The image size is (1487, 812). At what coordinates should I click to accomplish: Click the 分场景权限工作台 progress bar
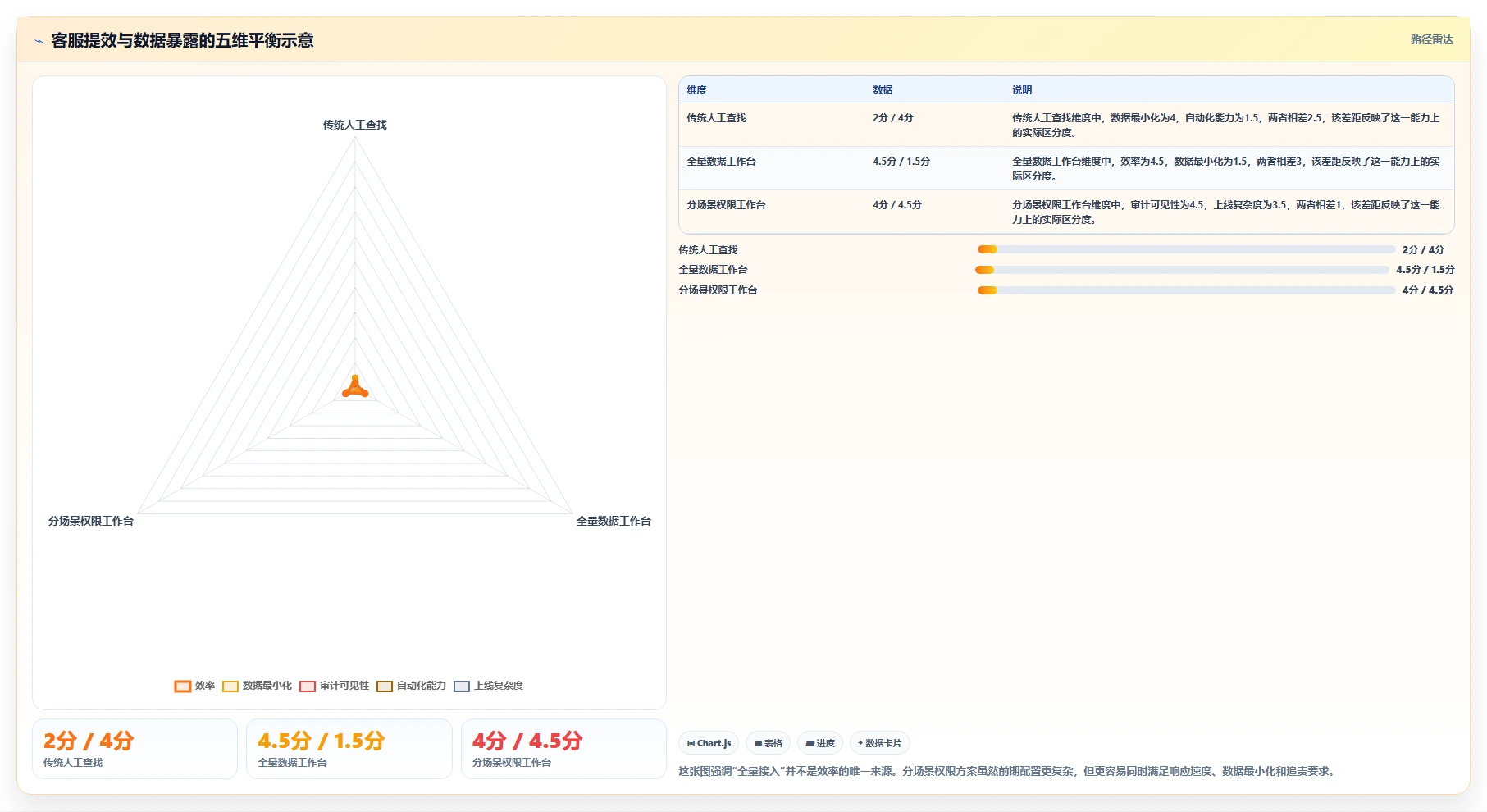tap(1186, 290)
